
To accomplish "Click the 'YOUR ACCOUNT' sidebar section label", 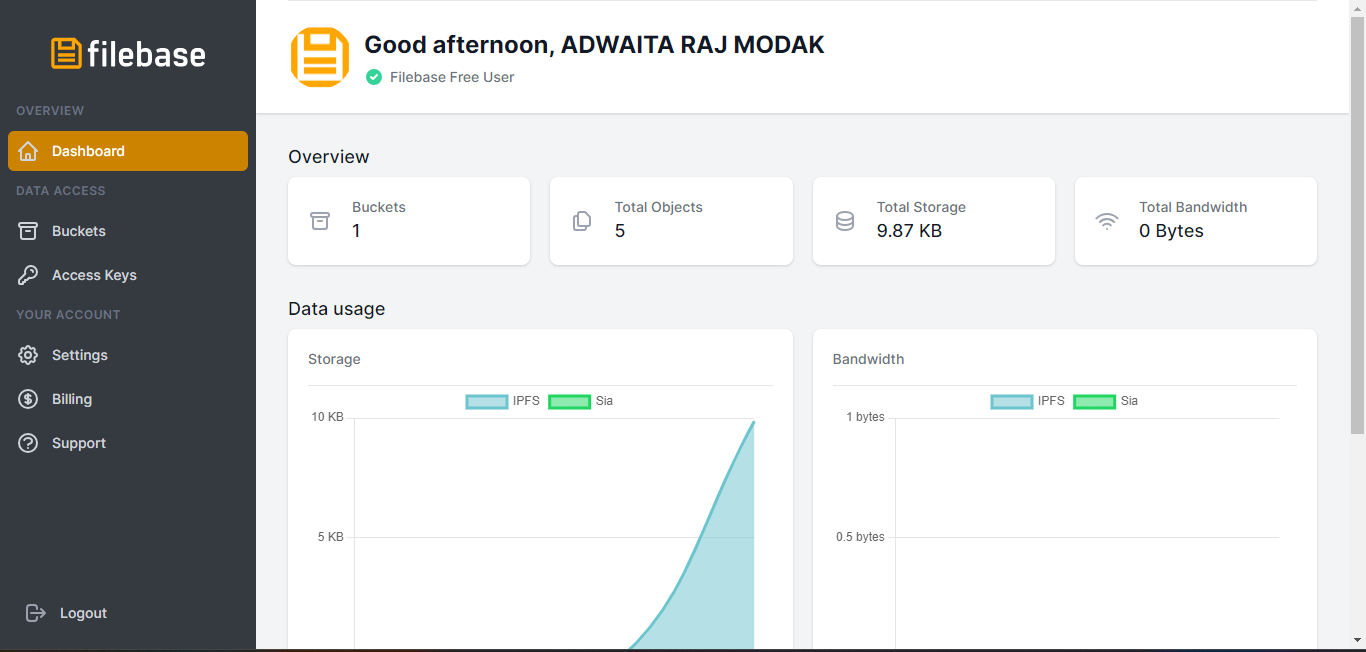I will click(x=68, y=315).
